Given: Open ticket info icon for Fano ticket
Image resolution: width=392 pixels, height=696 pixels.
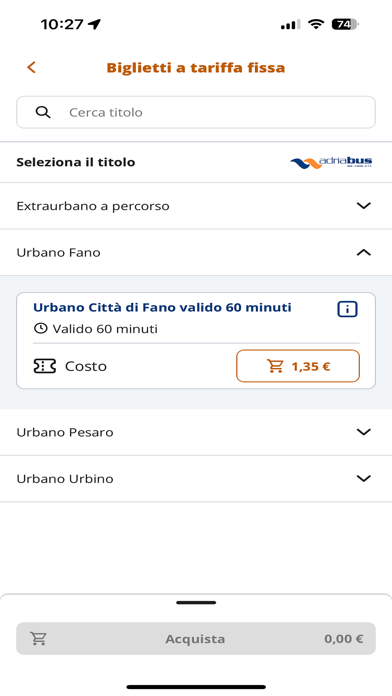Looking at the screenshot, I should point(347,309).
